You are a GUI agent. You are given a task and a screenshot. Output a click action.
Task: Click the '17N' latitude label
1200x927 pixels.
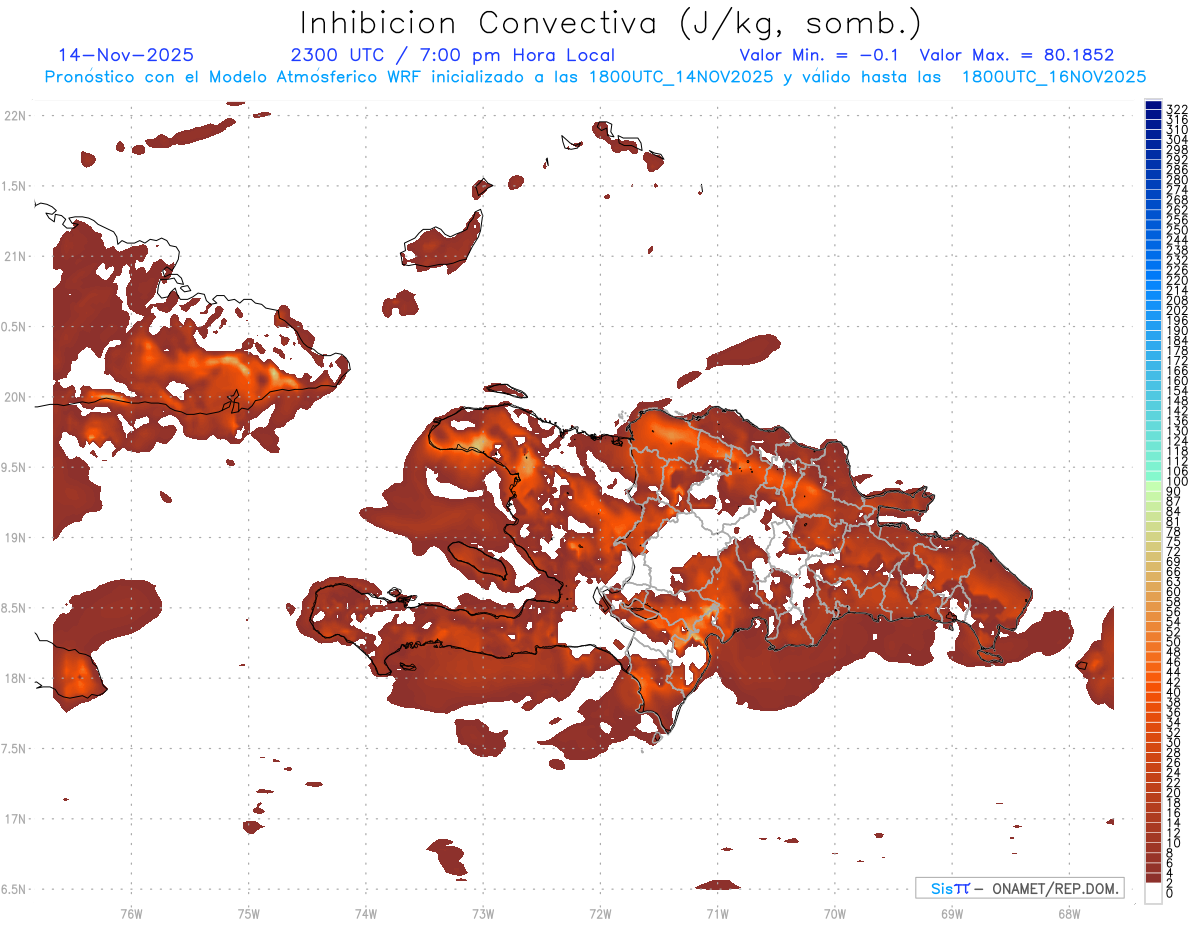point(15,819)
